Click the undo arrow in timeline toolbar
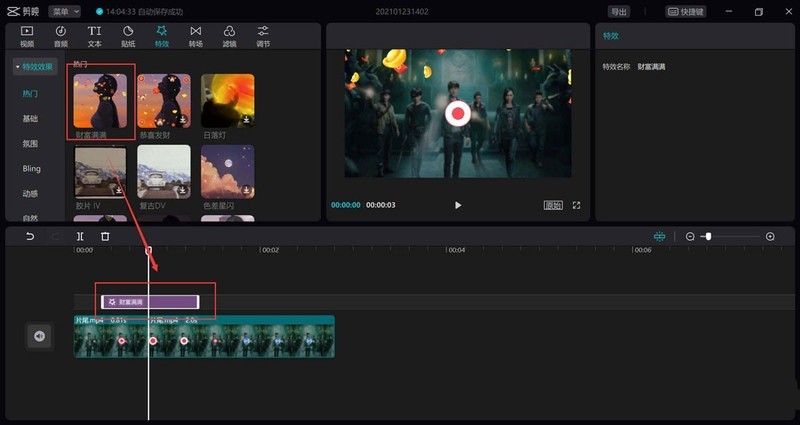This screenshot has width=800, height=425. 30,237
